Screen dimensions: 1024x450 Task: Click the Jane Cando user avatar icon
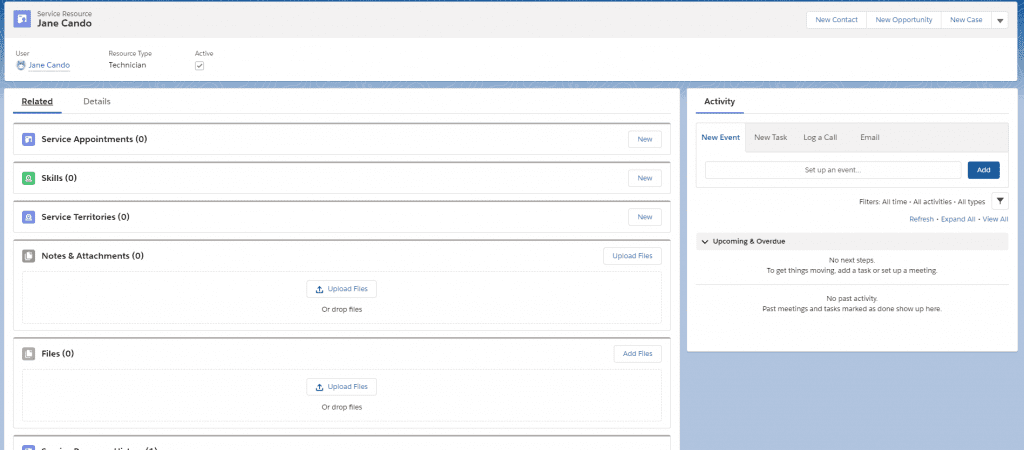[21, 65]
